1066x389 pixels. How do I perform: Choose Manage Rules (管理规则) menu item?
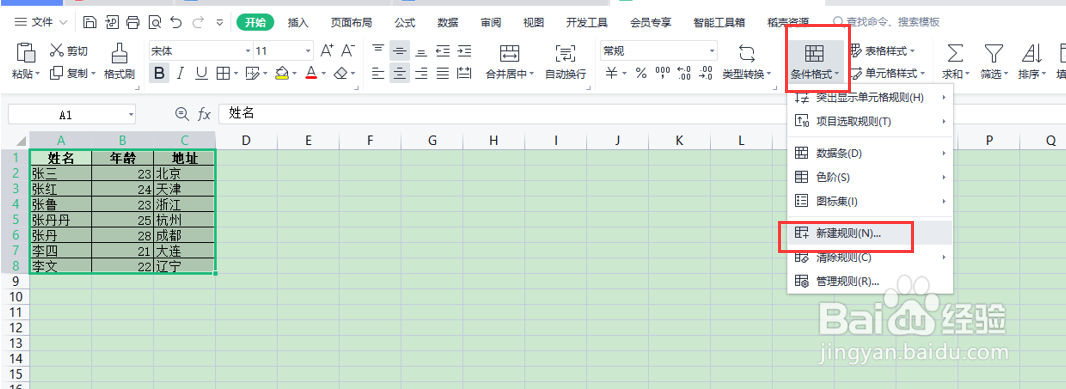pos(870,281)
